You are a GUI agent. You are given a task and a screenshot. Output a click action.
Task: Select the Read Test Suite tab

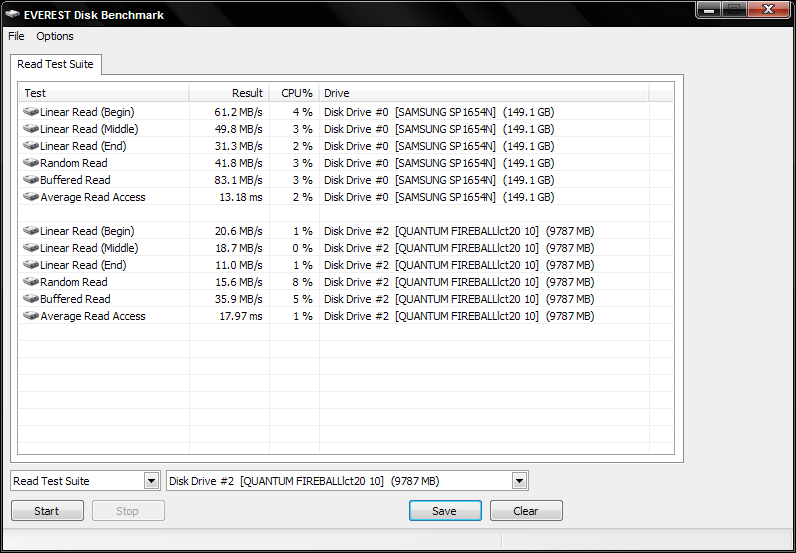pos(55,64)
